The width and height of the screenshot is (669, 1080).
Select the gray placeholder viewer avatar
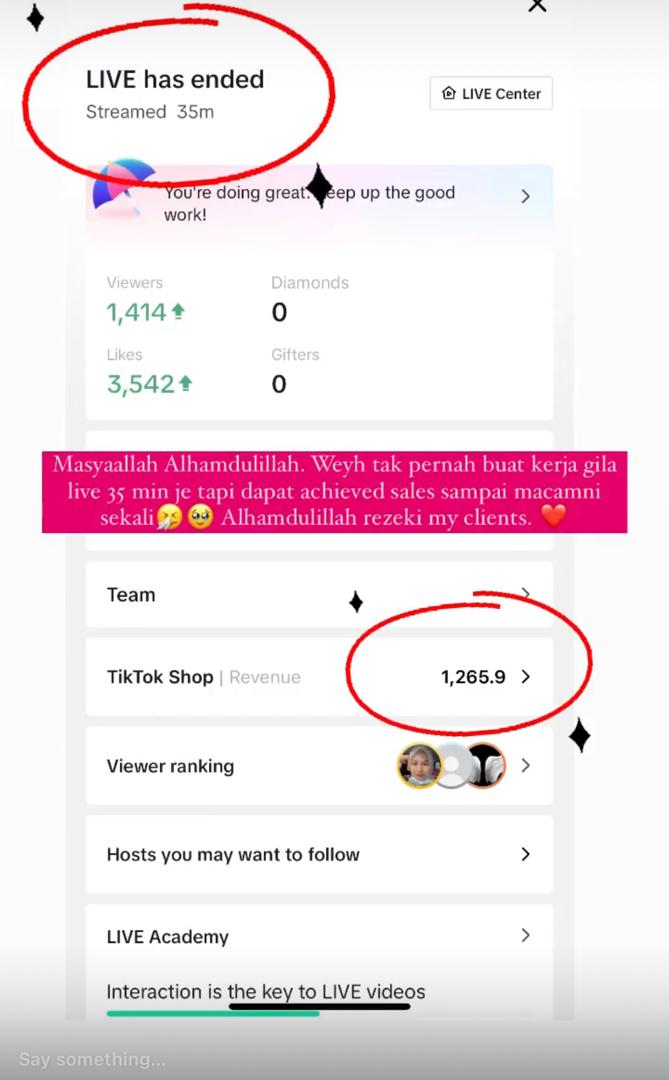click(x=452, y=765)
